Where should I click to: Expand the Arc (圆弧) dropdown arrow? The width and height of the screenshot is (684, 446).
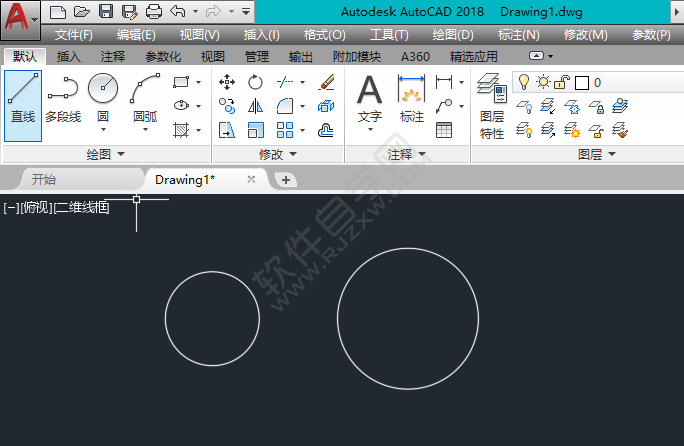click(145, 130)
